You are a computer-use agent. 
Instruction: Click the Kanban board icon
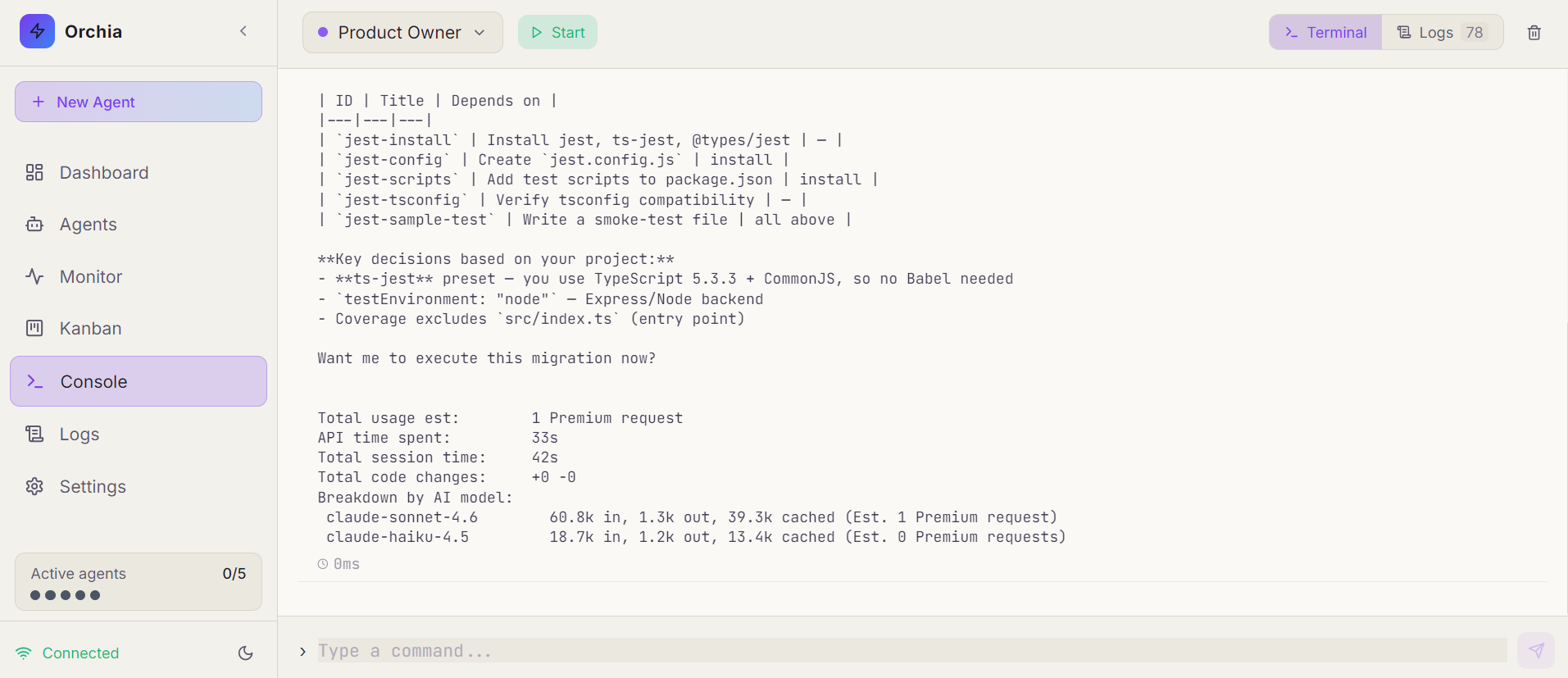point(34,329)
